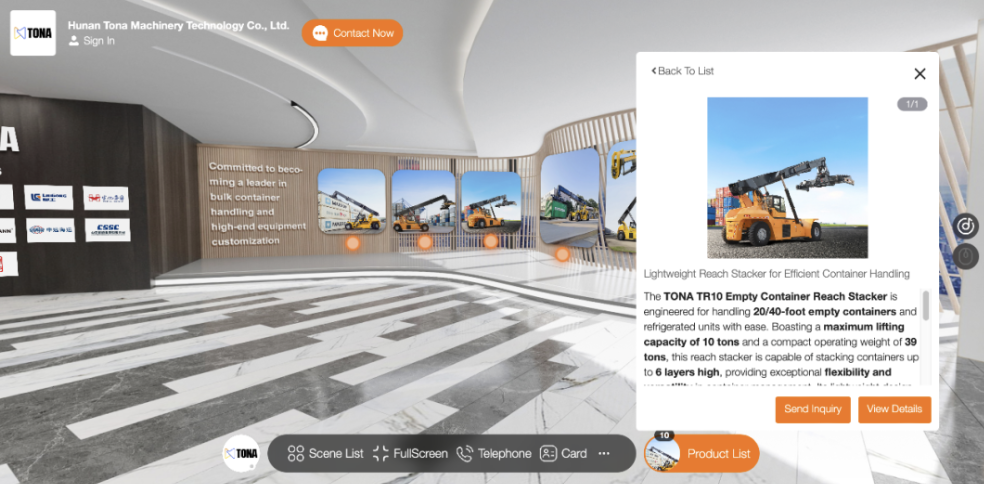Open the business Card
Viewport: 984px width, 484px height.
[x=563, y=453]
